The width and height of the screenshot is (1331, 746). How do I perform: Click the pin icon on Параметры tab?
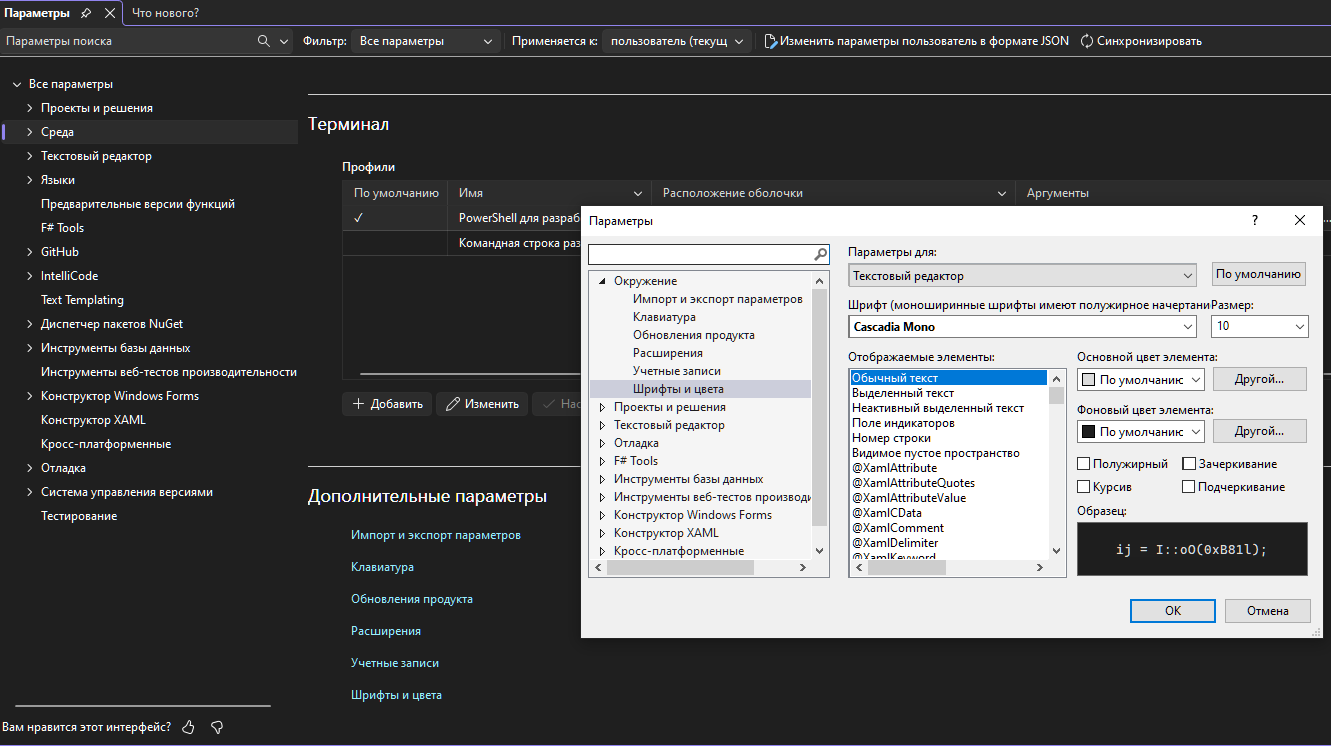pyautogui.click(x=86, y=13)
